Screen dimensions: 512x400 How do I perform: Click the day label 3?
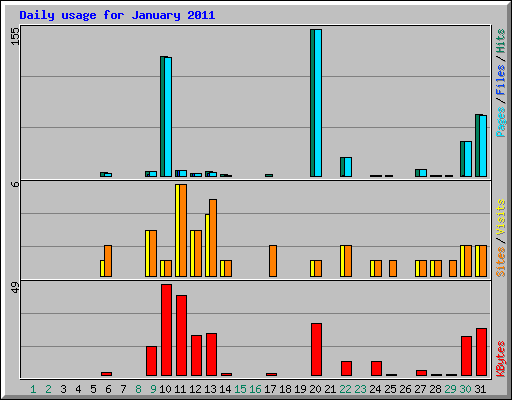point(63,389)
